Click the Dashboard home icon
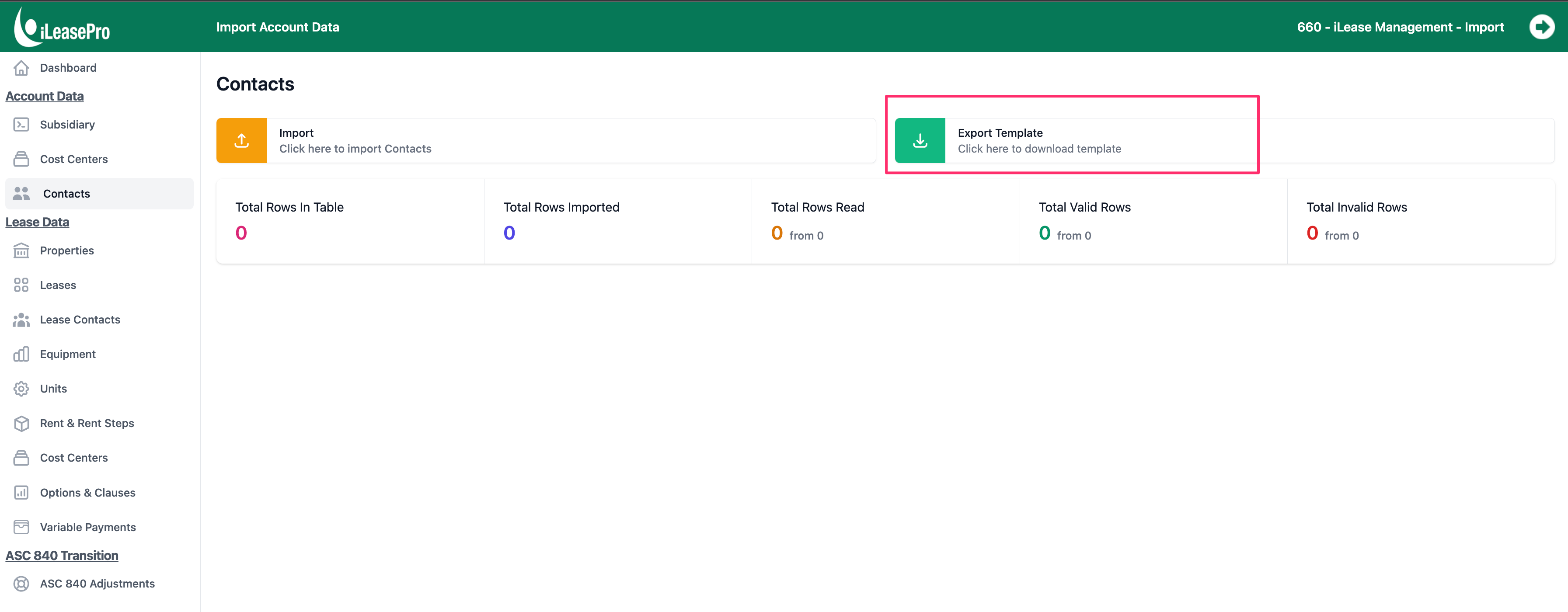The image size is (1568, 612). [x=21, y=67]
